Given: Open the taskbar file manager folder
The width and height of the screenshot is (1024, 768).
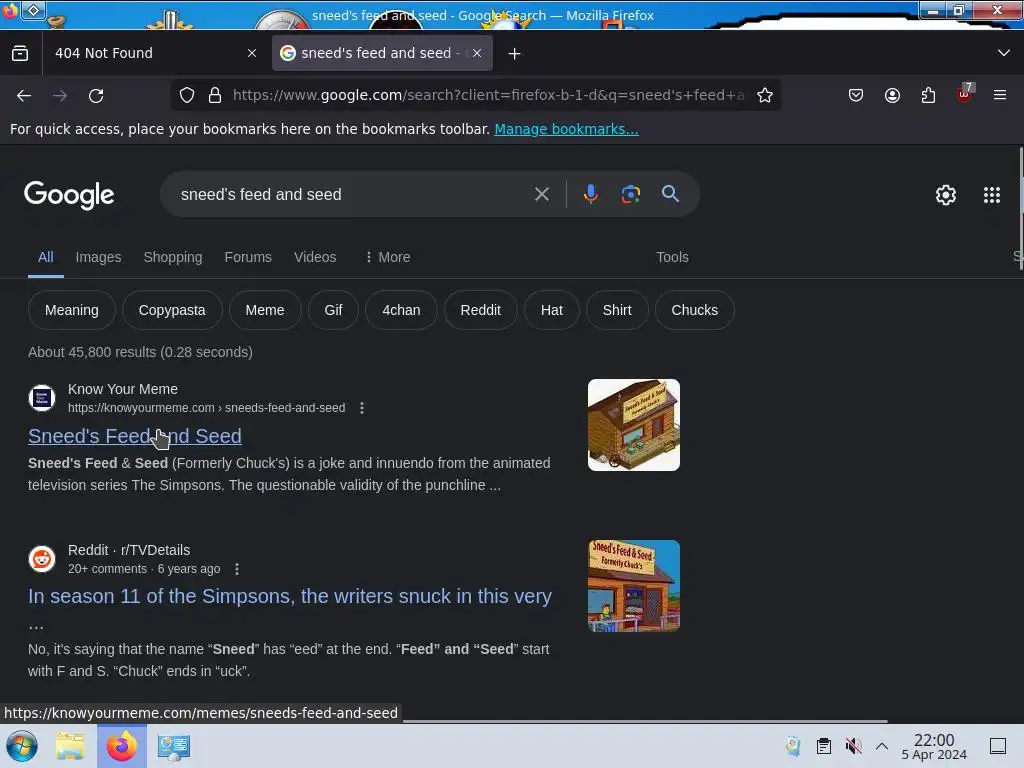Looking at the screenshot, I should click(70, 746).
